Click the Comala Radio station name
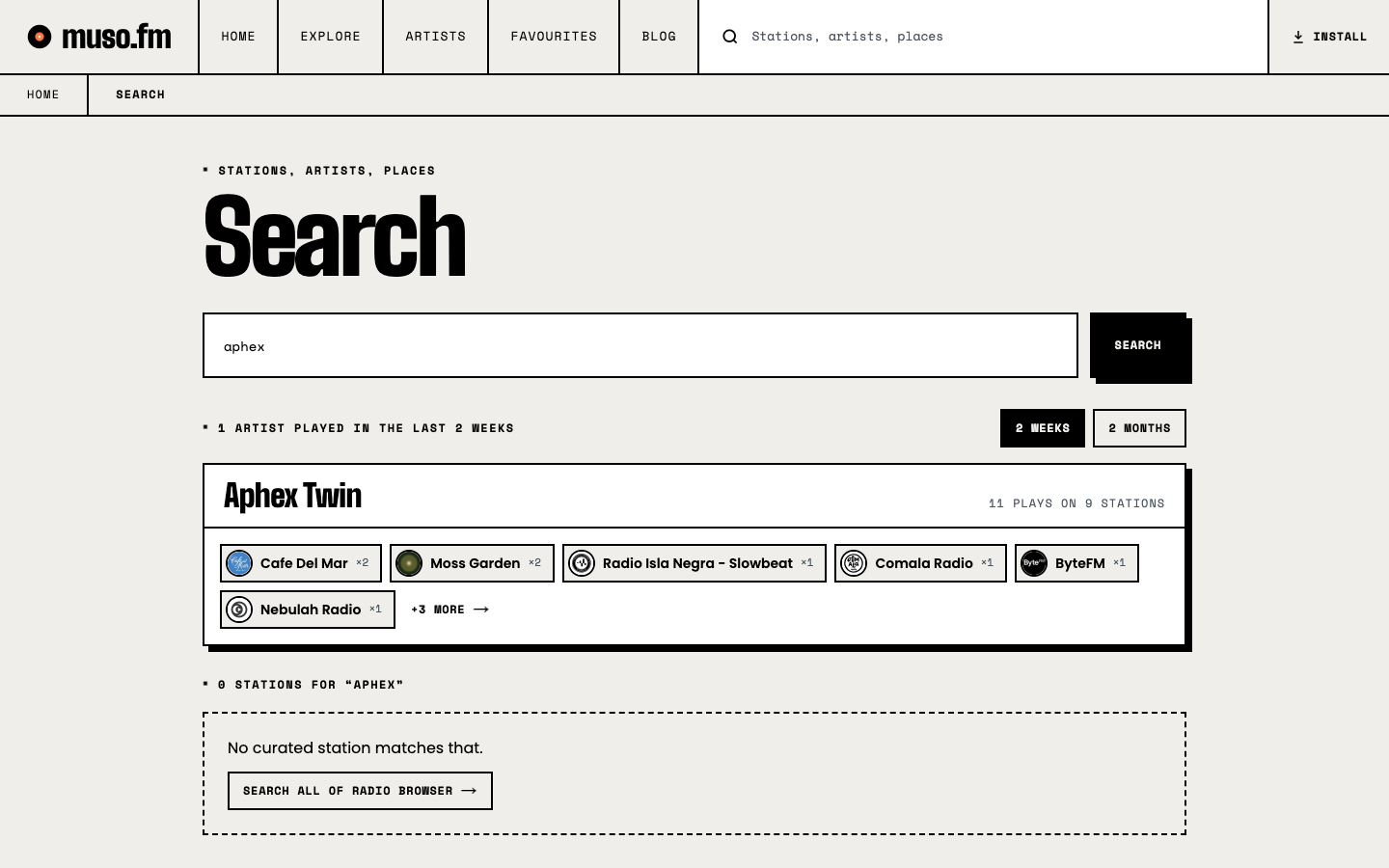 point(924,563)
